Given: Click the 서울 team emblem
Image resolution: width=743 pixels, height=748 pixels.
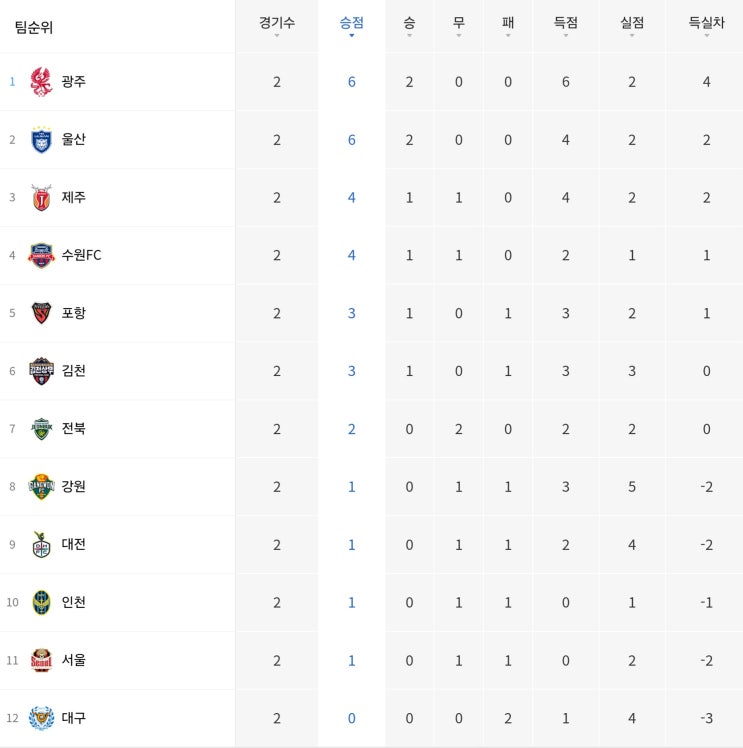Looking at the screenshot, I should point(41,660).
